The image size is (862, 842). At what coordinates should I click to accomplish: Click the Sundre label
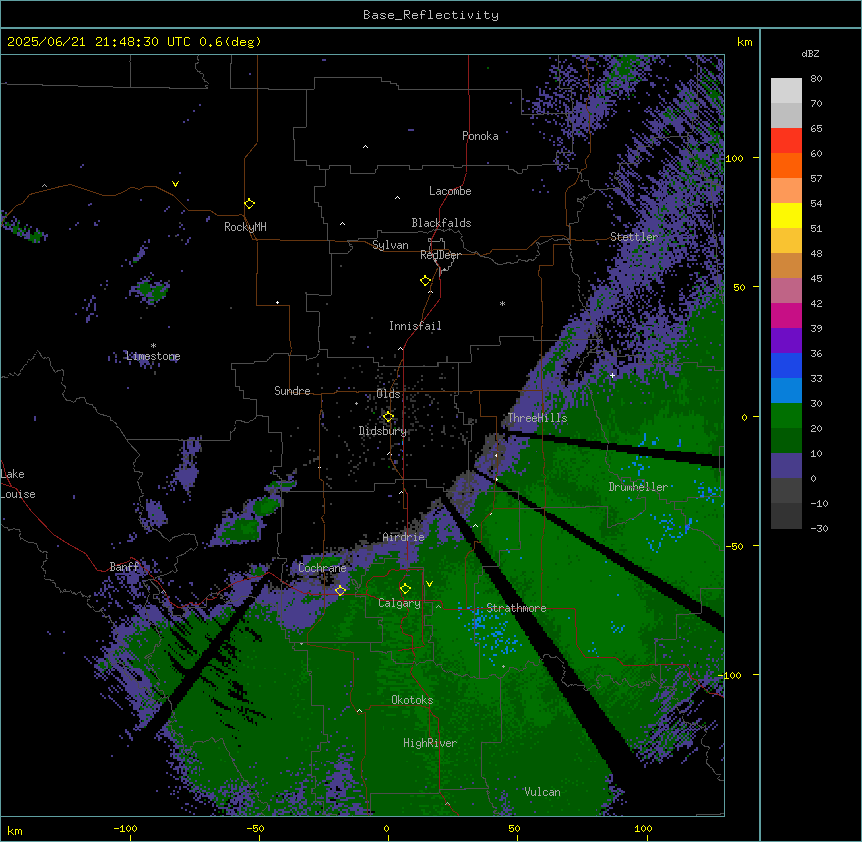pyautogui.click(x=292, y=391)
